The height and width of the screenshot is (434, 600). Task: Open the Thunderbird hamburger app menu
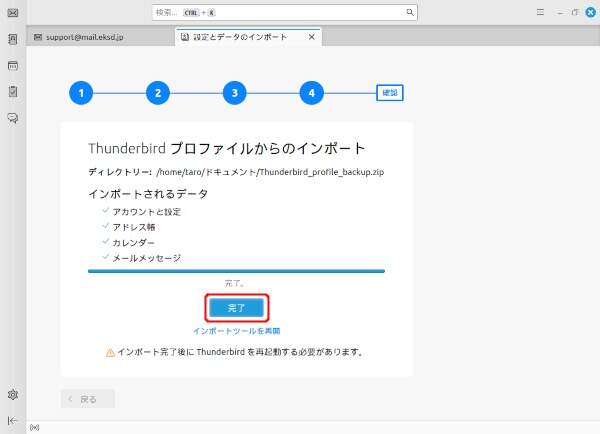[x=540, y=12]
